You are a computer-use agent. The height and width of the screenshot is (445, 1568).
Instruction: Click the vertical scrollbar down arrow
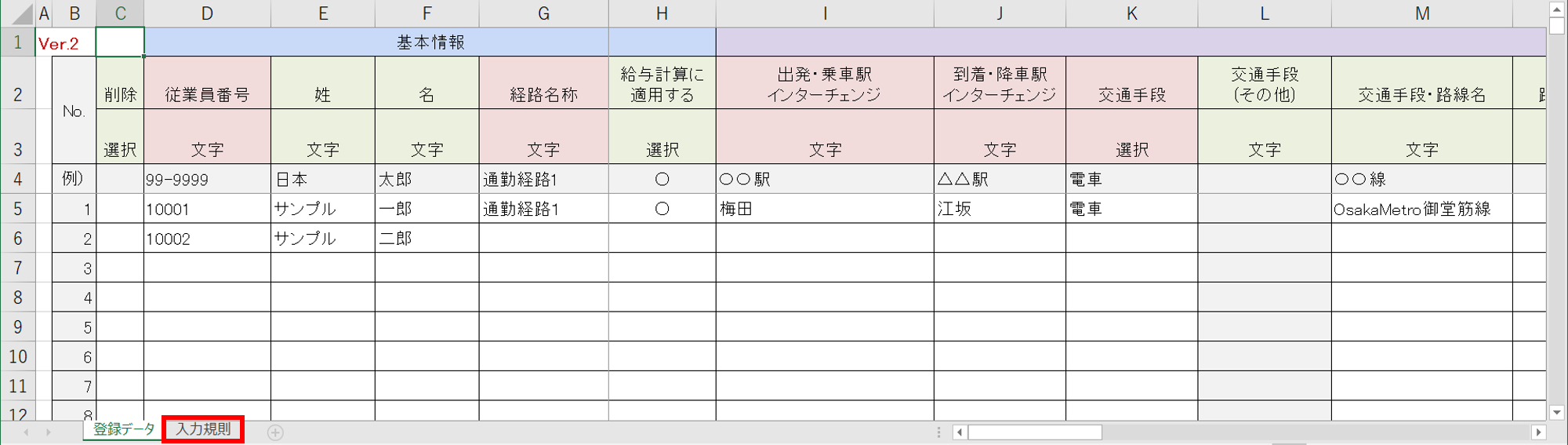(x=1557, y=413)
